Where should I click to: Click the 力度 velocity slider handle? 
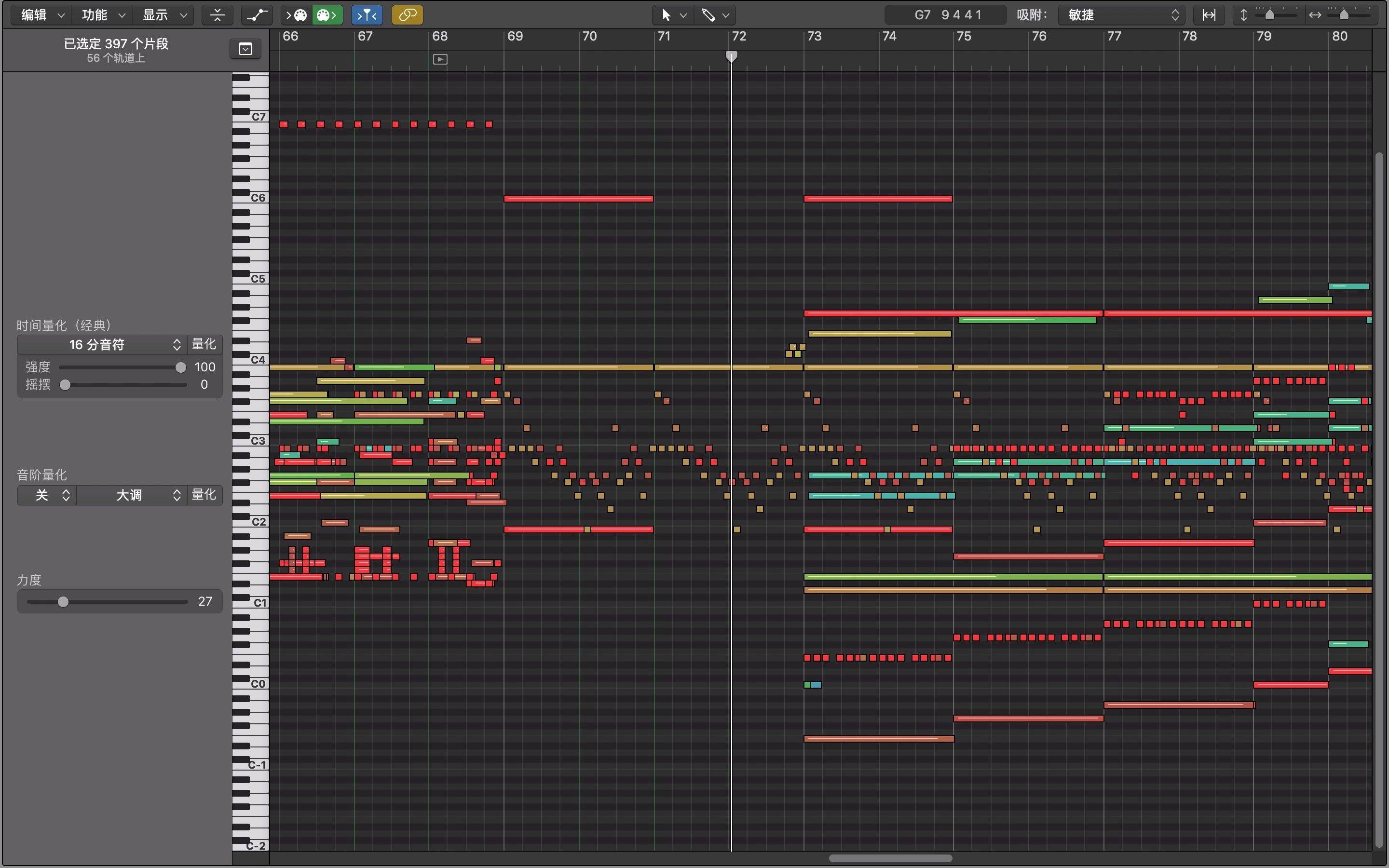coord(63,602)
